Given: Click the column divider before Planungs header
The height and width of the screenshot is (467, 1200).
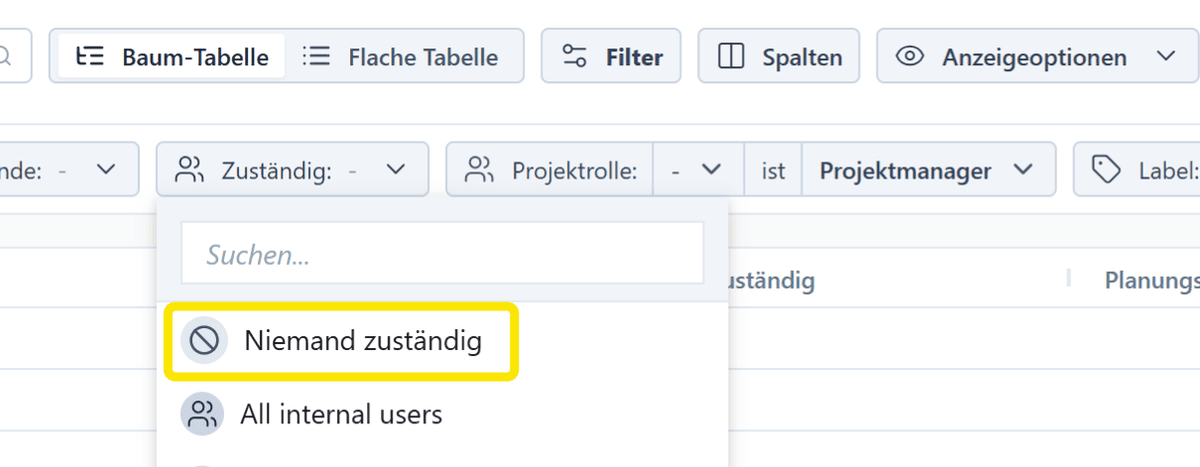Looking at the screenshot, I should [x=1069, y=278].
